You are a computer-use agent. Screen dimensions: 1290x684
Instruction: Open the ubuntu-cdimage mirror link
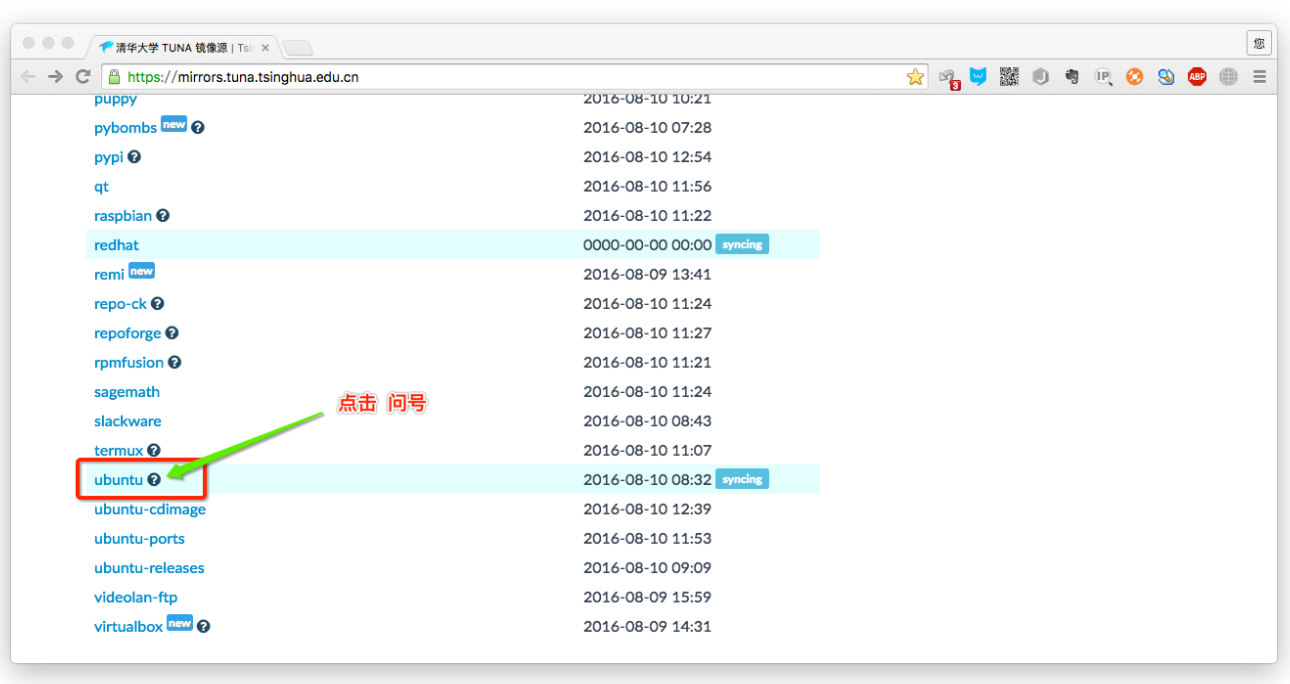click(149, 509)
